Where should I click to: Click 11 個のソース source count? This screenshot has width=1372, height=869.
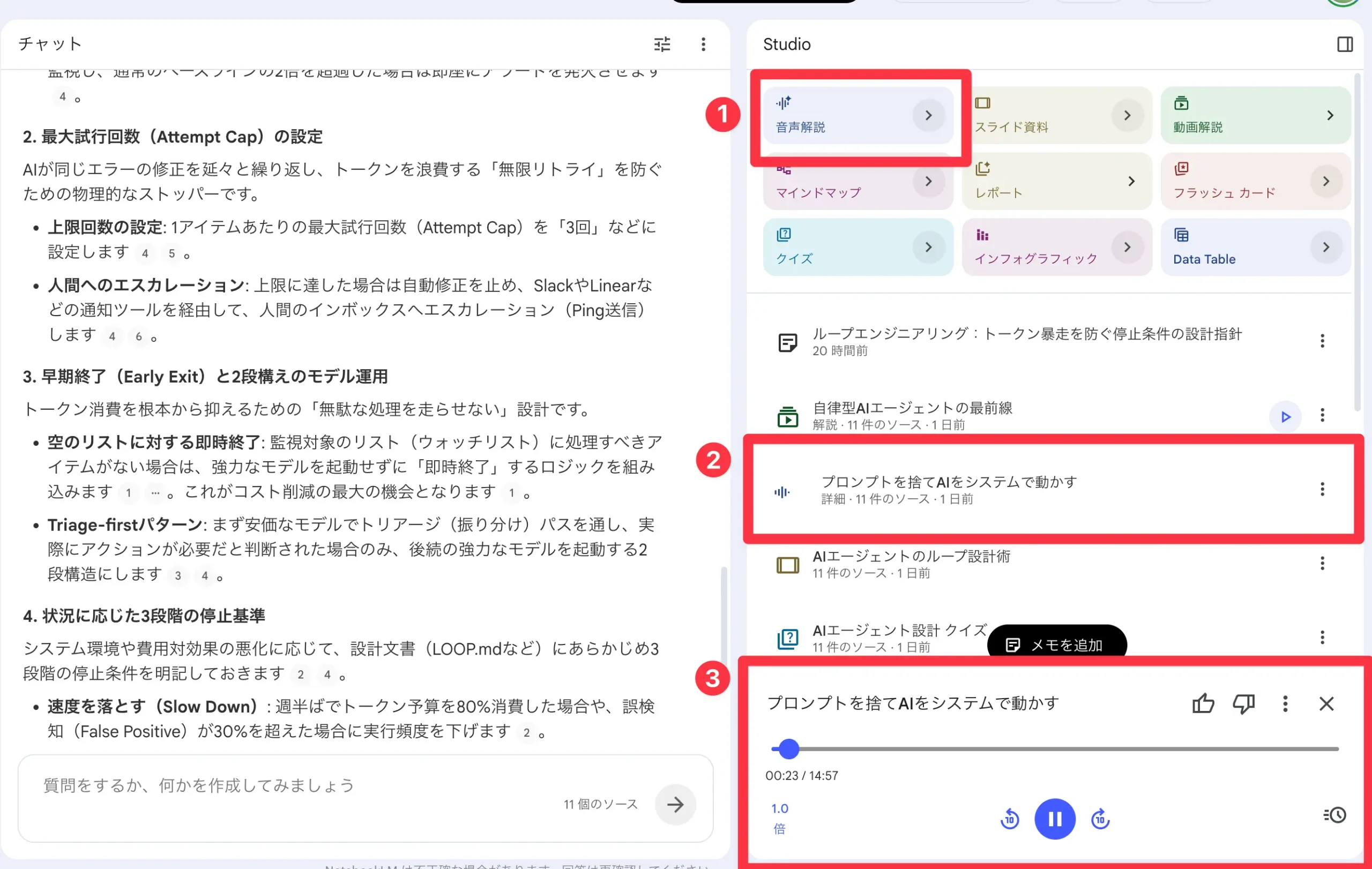[x=601, y=804]
